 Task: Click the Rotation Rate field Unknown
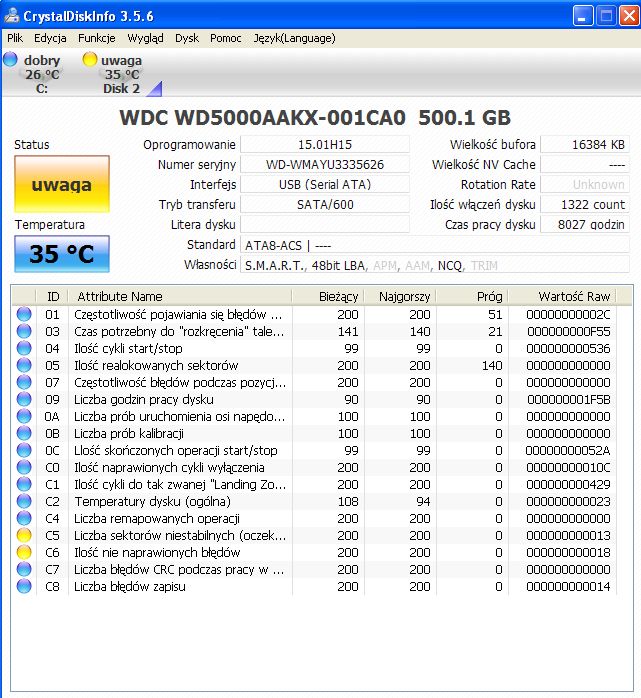click(x=585, y=184)
